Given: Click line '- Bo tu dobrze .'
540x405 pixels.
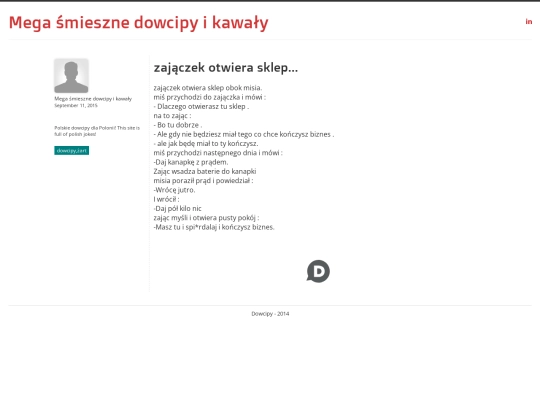Looking at the screenshot, I should point(178,125).
